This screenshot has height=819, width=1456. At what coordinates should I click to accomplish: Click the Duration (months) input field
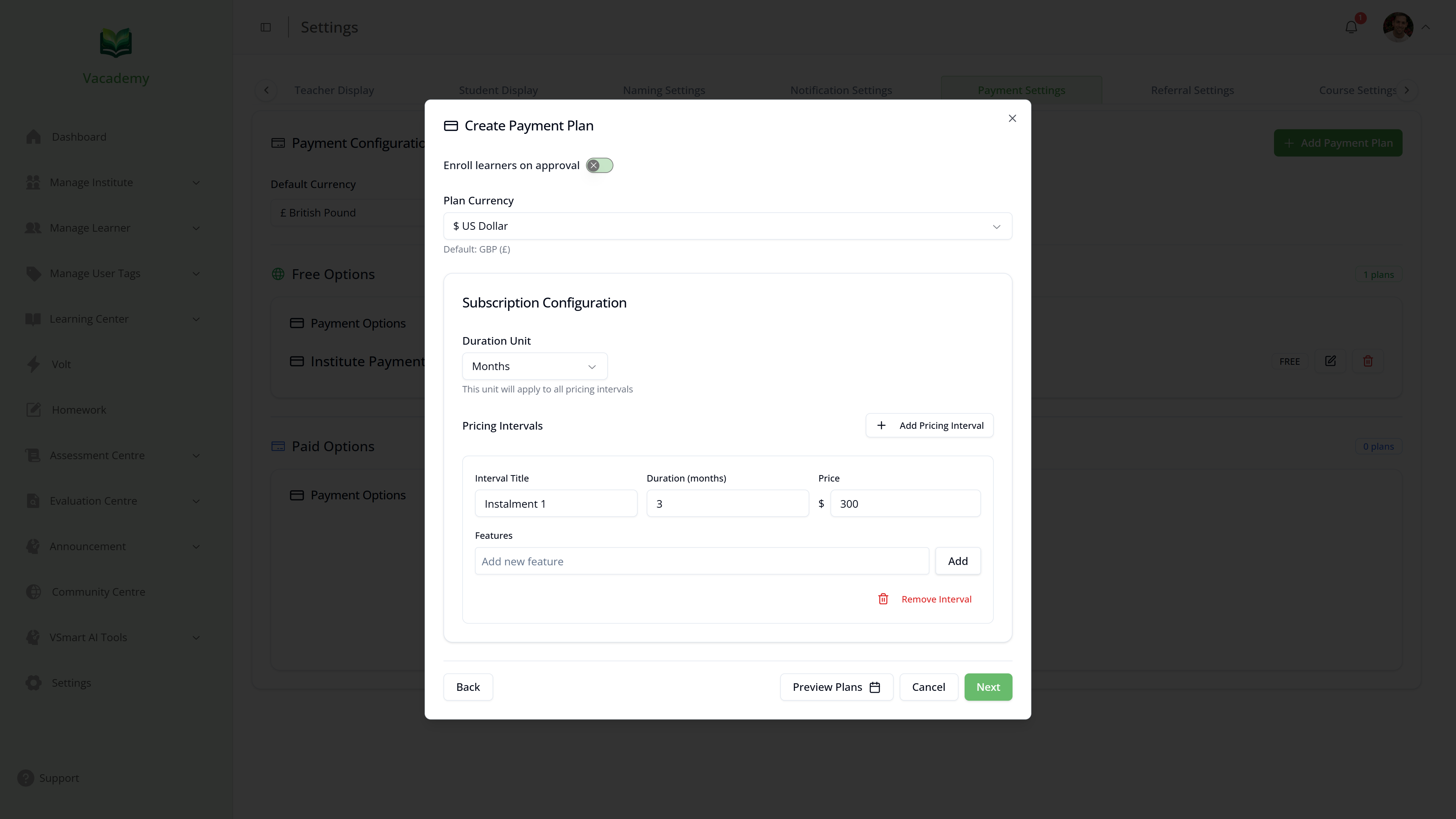click(x=728, y=504)
